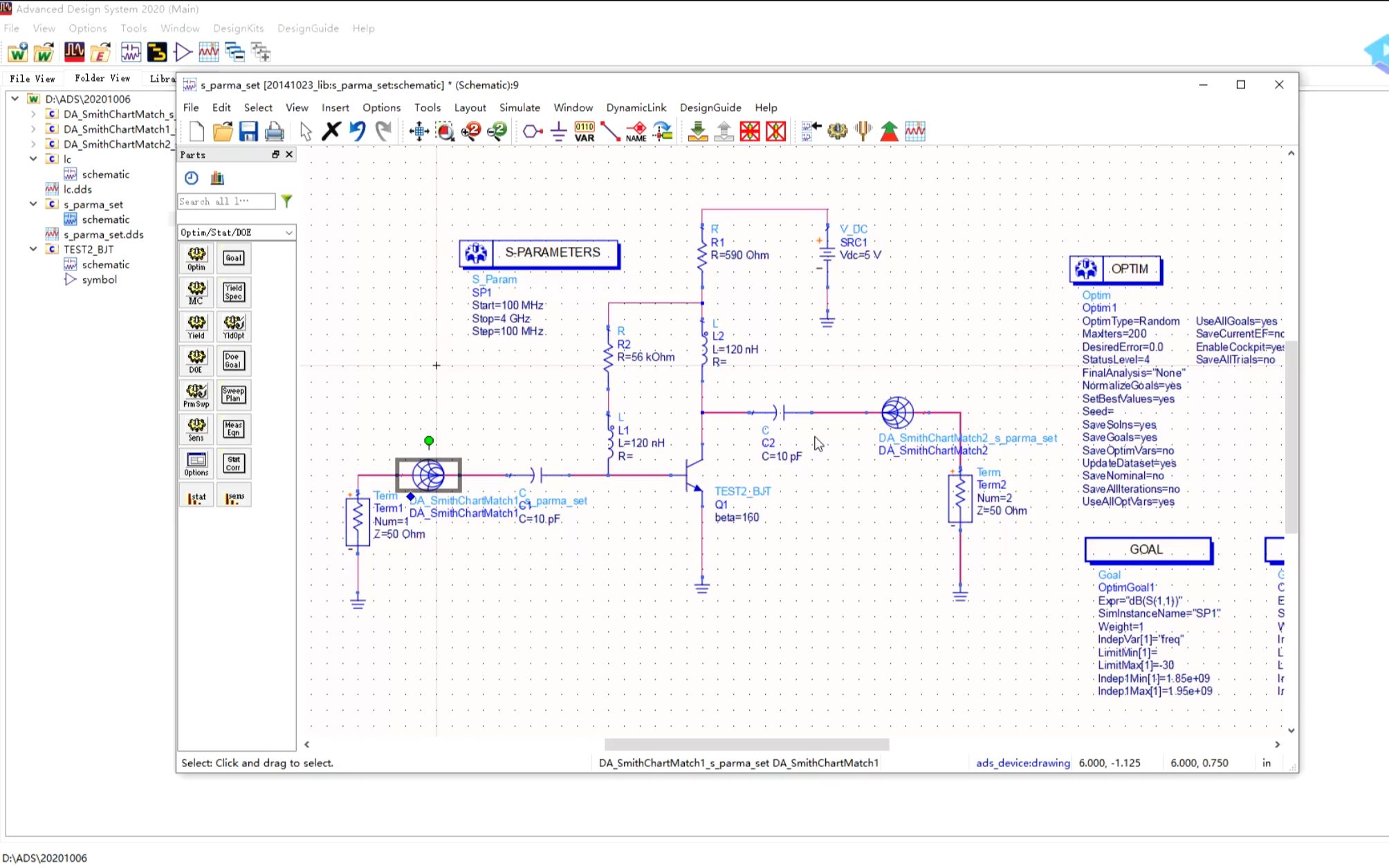Collapse the s_parma_set tree node
Screen dimensions: 1389x868
coord(33,205)
